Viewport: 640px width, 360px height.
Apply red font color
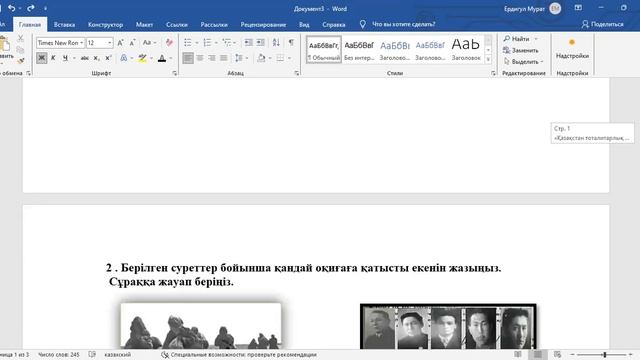pyautogui.click(x=162, y=58)
